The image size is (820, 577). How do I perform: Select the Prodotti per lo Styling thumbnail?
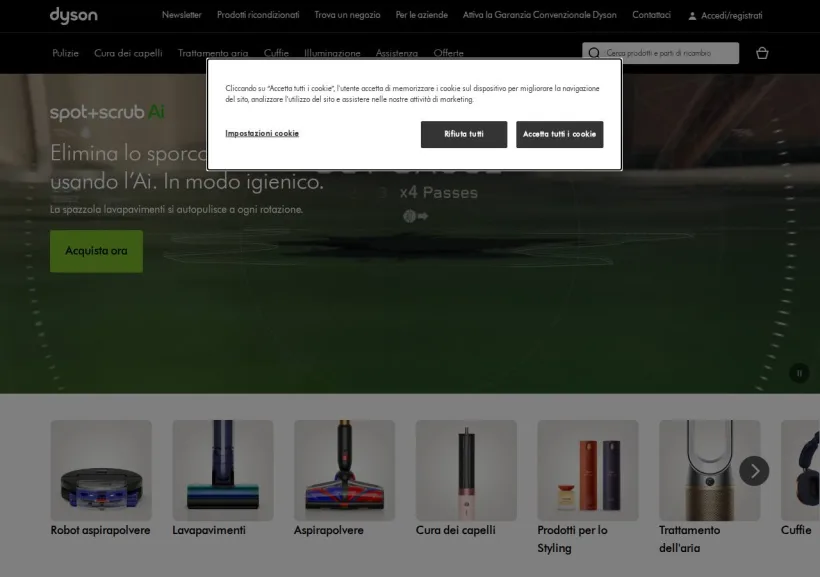click(x=588, y=470)
